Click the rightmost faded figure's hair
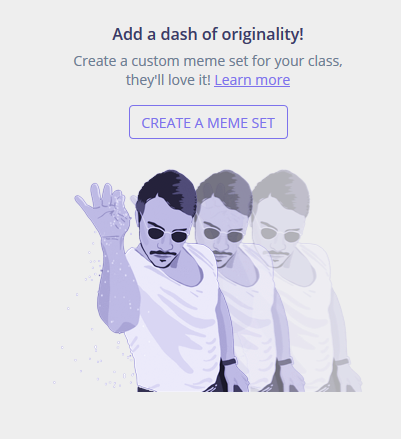Image resolution: width=401 pixels, height=439 pixels. [283, 190]
